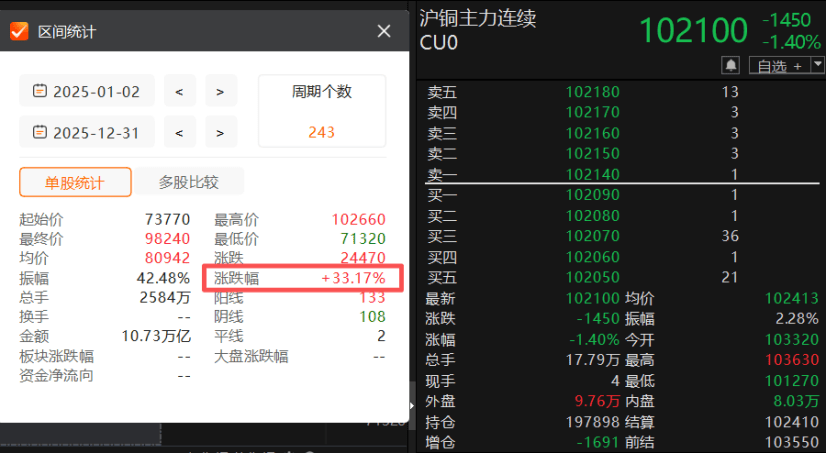Close the 区间统计 dialog
The height and width of the screenshot is (453, 826).
point(384,32)
